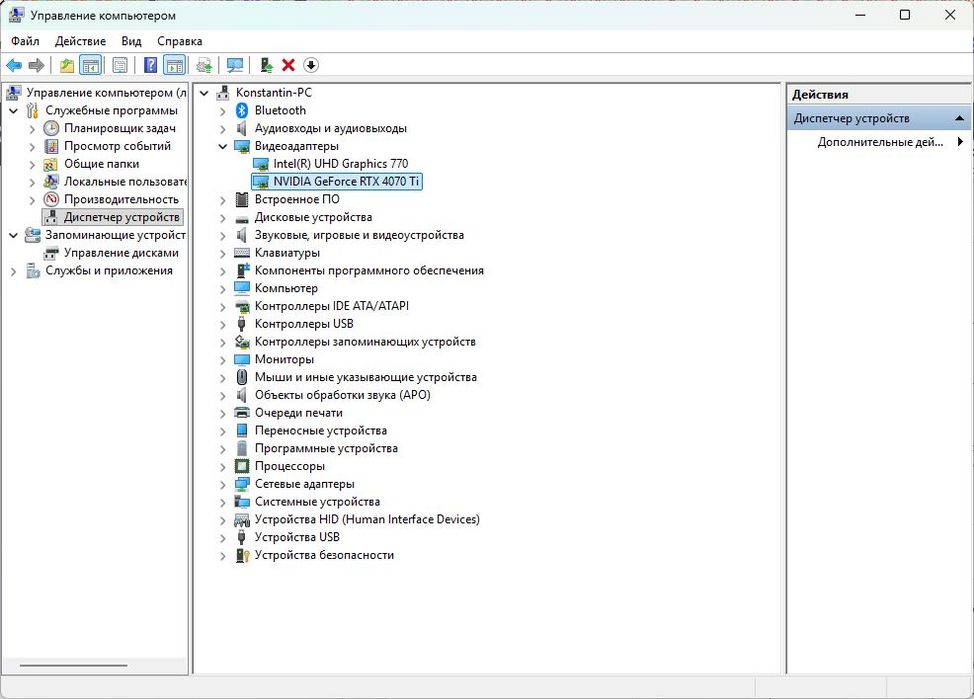
Task: Open the Properties toolbar icon
Action: pos(120,65)
